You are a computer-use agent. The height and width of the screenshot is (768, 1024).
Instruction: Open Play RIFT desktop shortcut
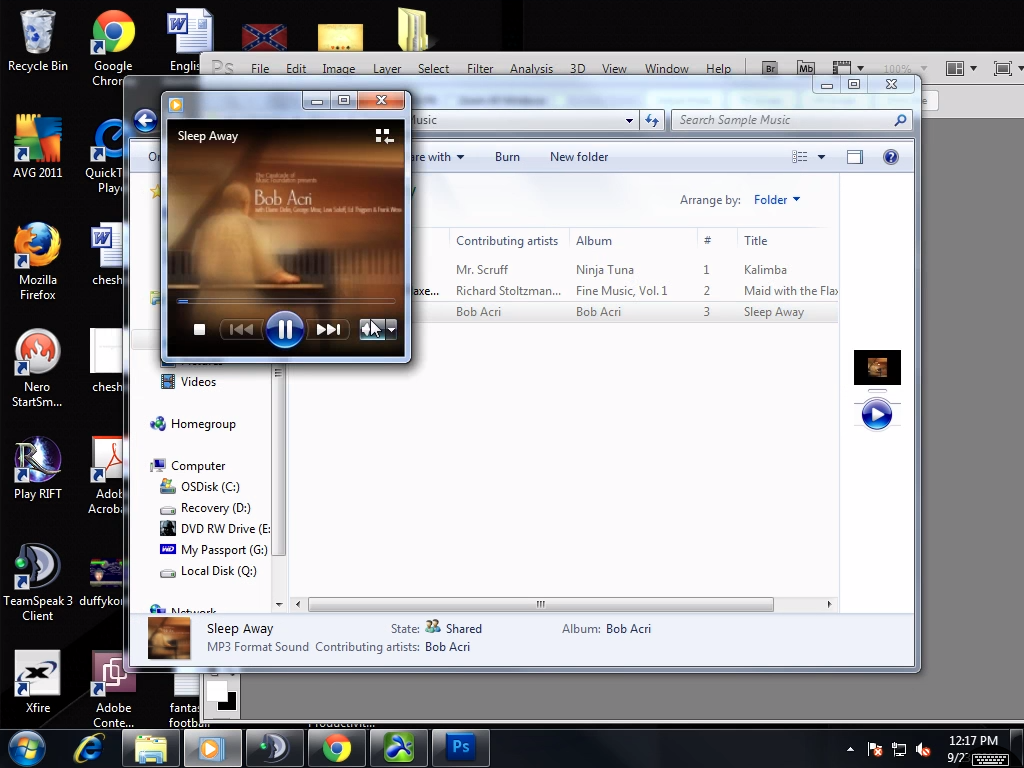pos(37,468)
